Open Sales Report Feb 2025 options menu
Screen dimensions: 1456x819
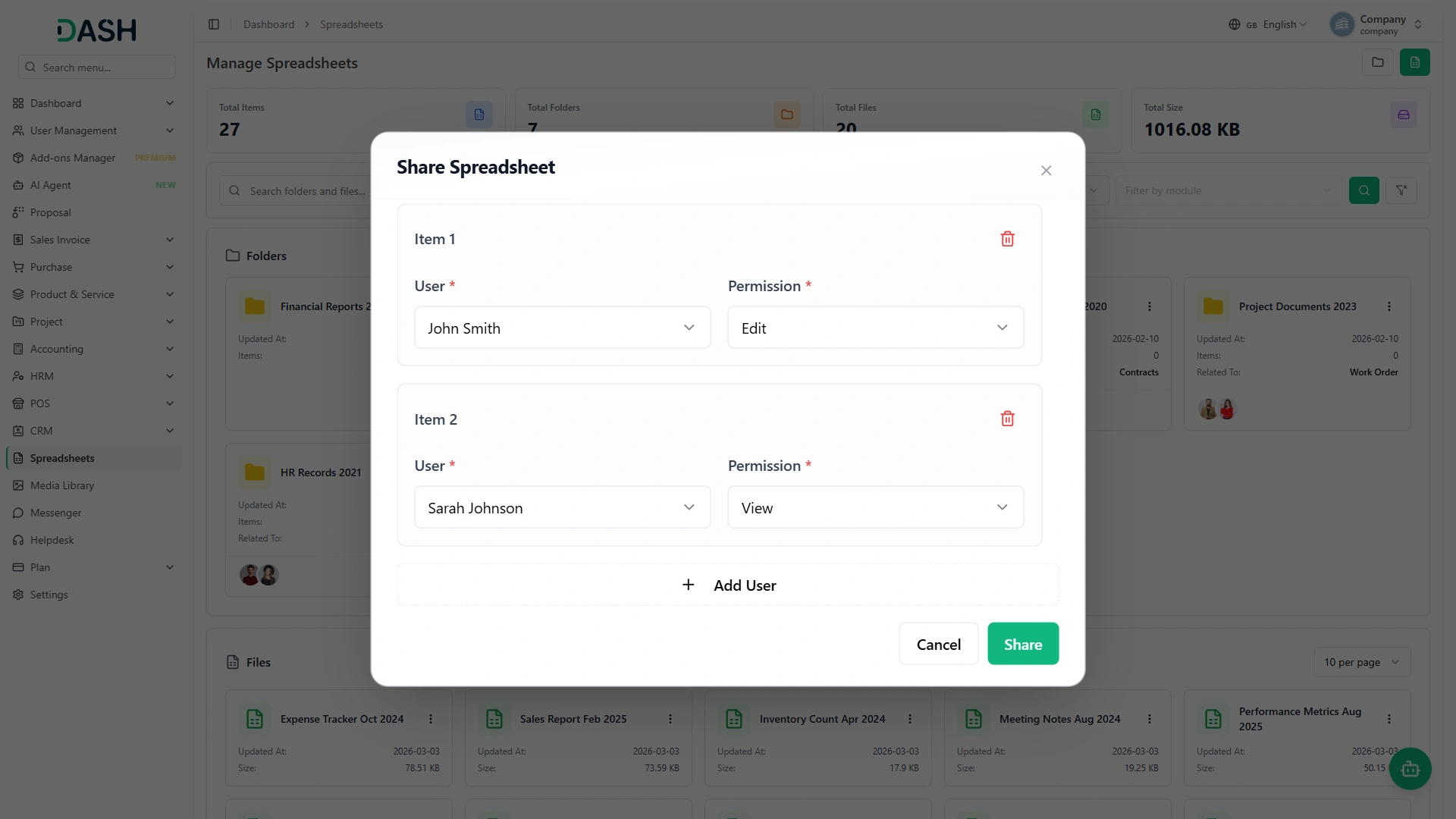[670, 719]
